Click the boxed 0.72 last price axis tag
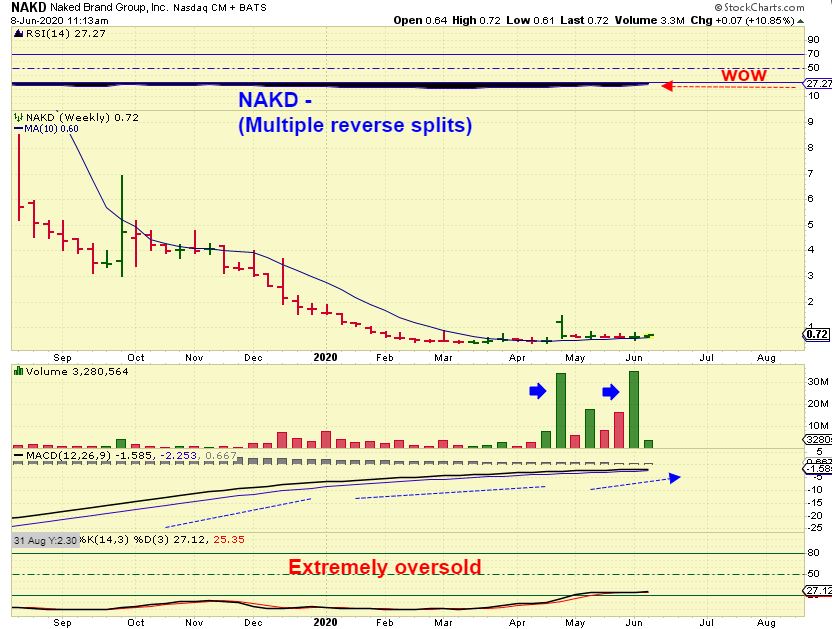Screen dimensions: 832x629 click(x=817, y=334)
